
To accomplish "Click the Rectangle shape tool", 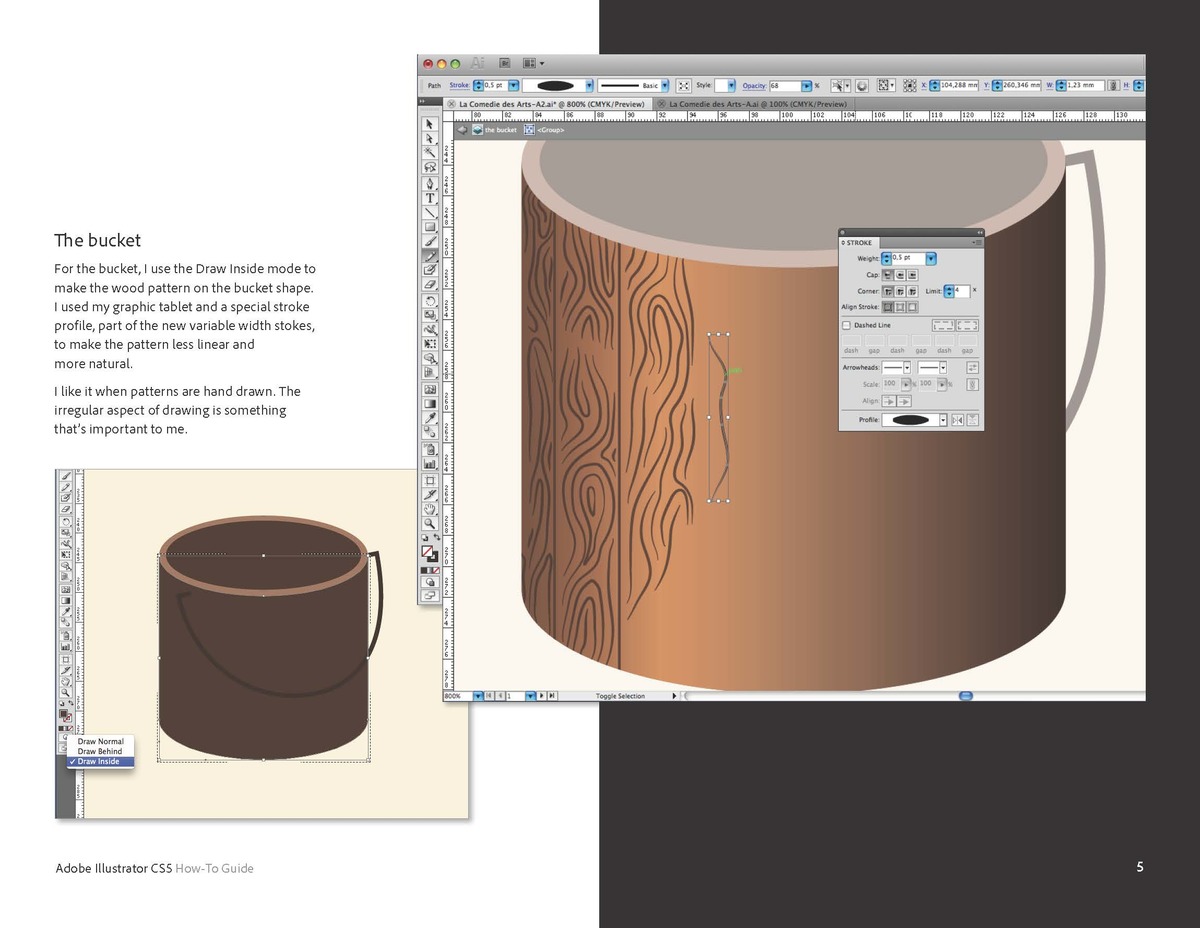I will [430, 227].
